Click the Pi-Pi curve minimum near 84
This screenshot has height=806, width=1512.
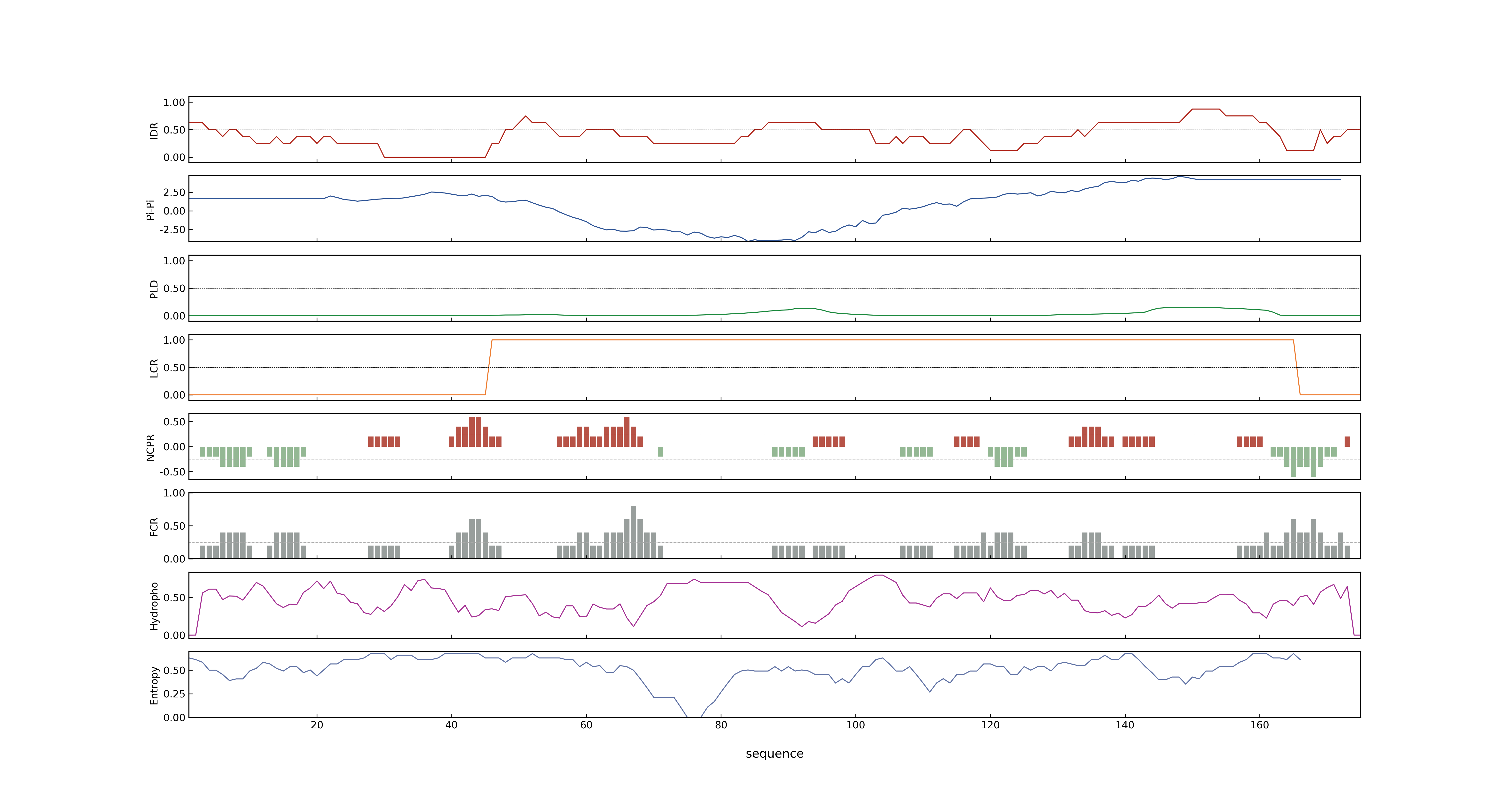[748, 241]
